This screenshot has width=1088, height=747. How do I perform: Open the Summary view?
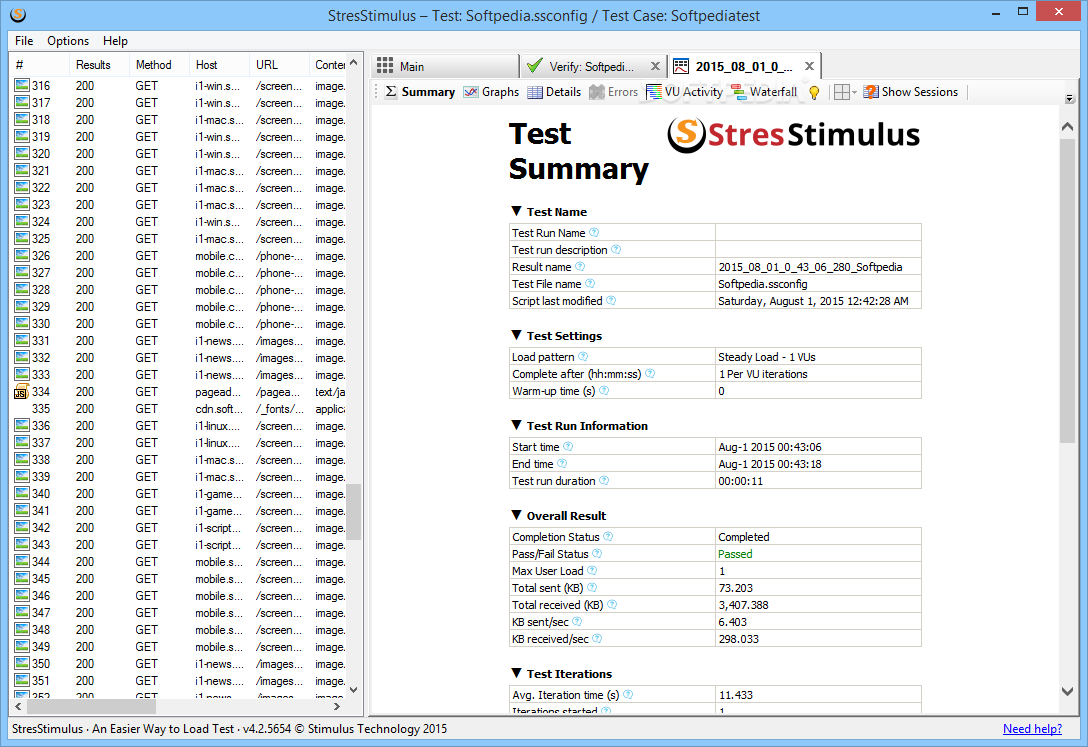420,92
